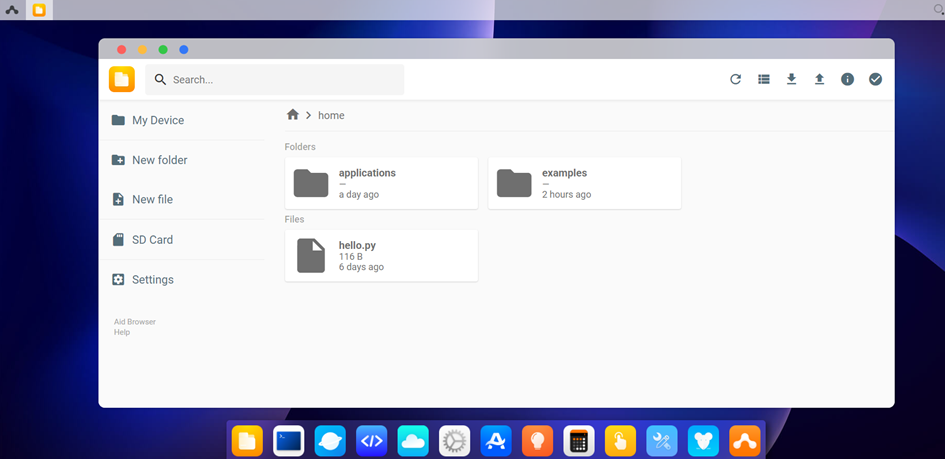Create a New file from the sidebar

[x=181, y=199]
